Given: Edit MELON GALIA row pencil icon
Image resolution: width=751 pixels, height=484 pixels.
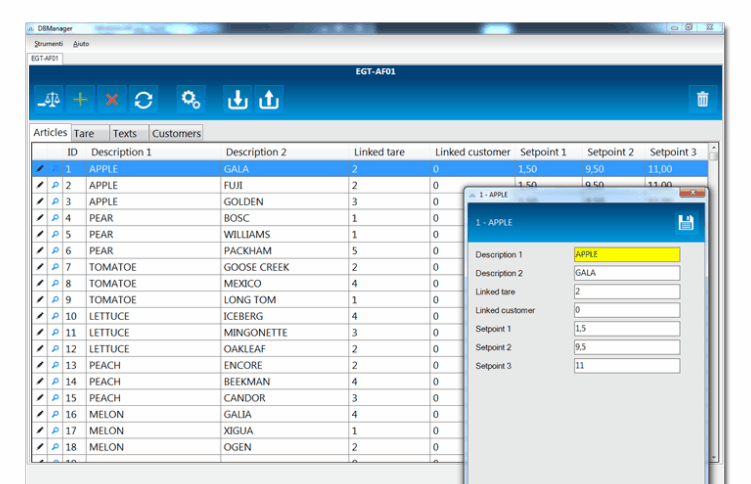Looking at the screenshot, I should pos(40,414).
